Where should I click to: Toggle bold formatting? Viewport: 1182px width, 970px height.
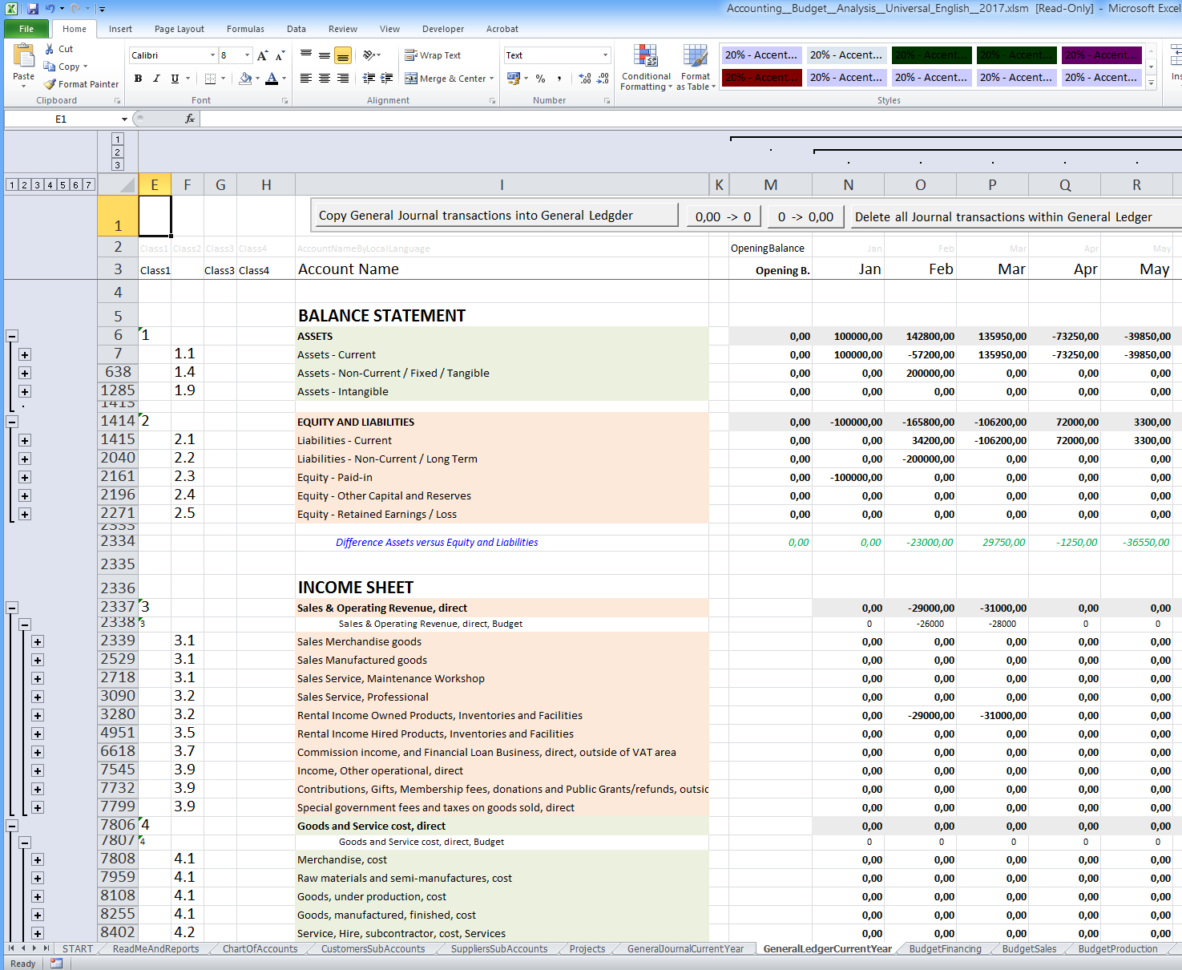click(139, 78)
